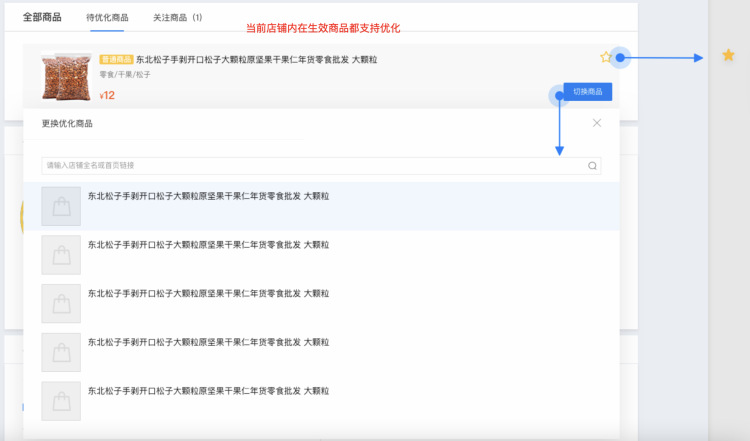Click the fifth result's placeholder bag icon
This screenshot has width=750, height=441.
61,400
